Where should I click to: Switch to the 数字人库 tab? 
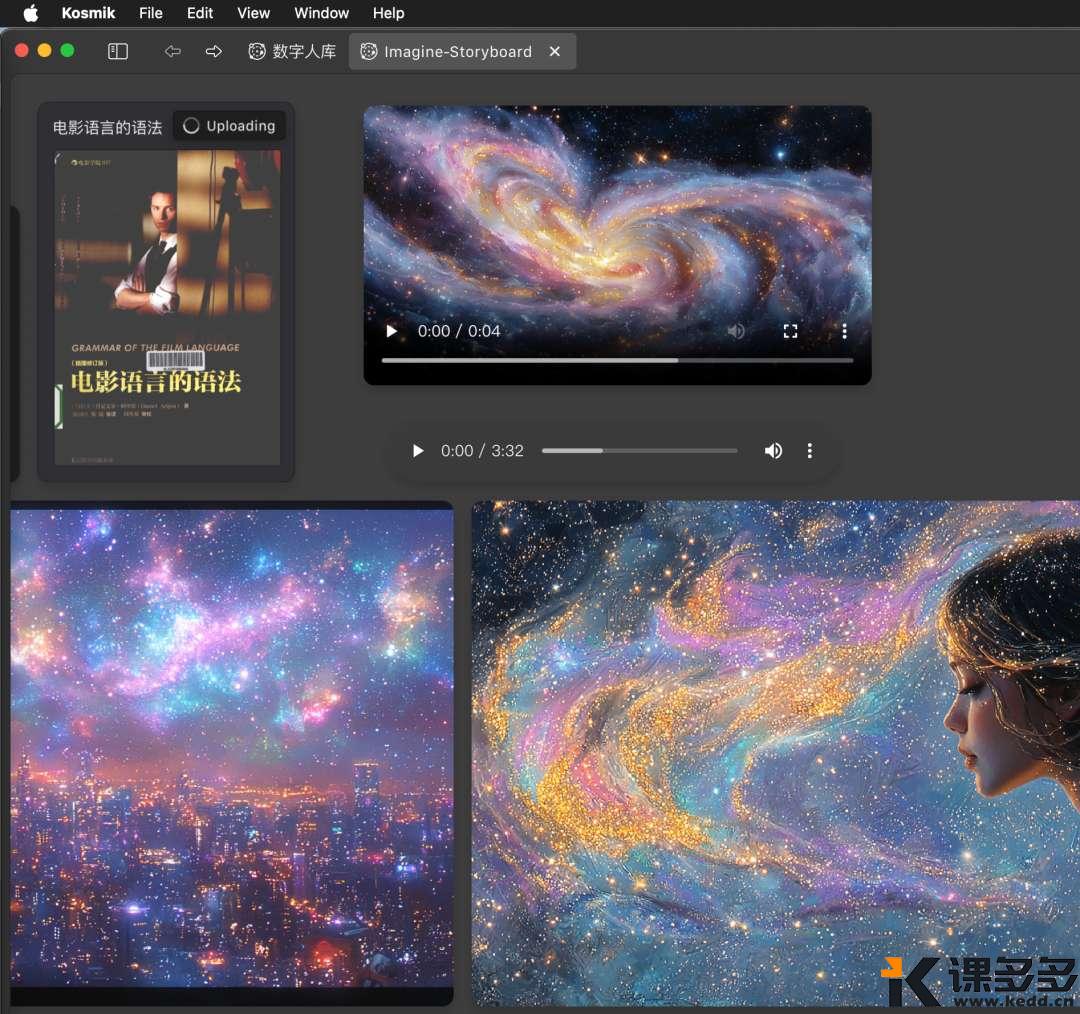(x=292, y=52)
